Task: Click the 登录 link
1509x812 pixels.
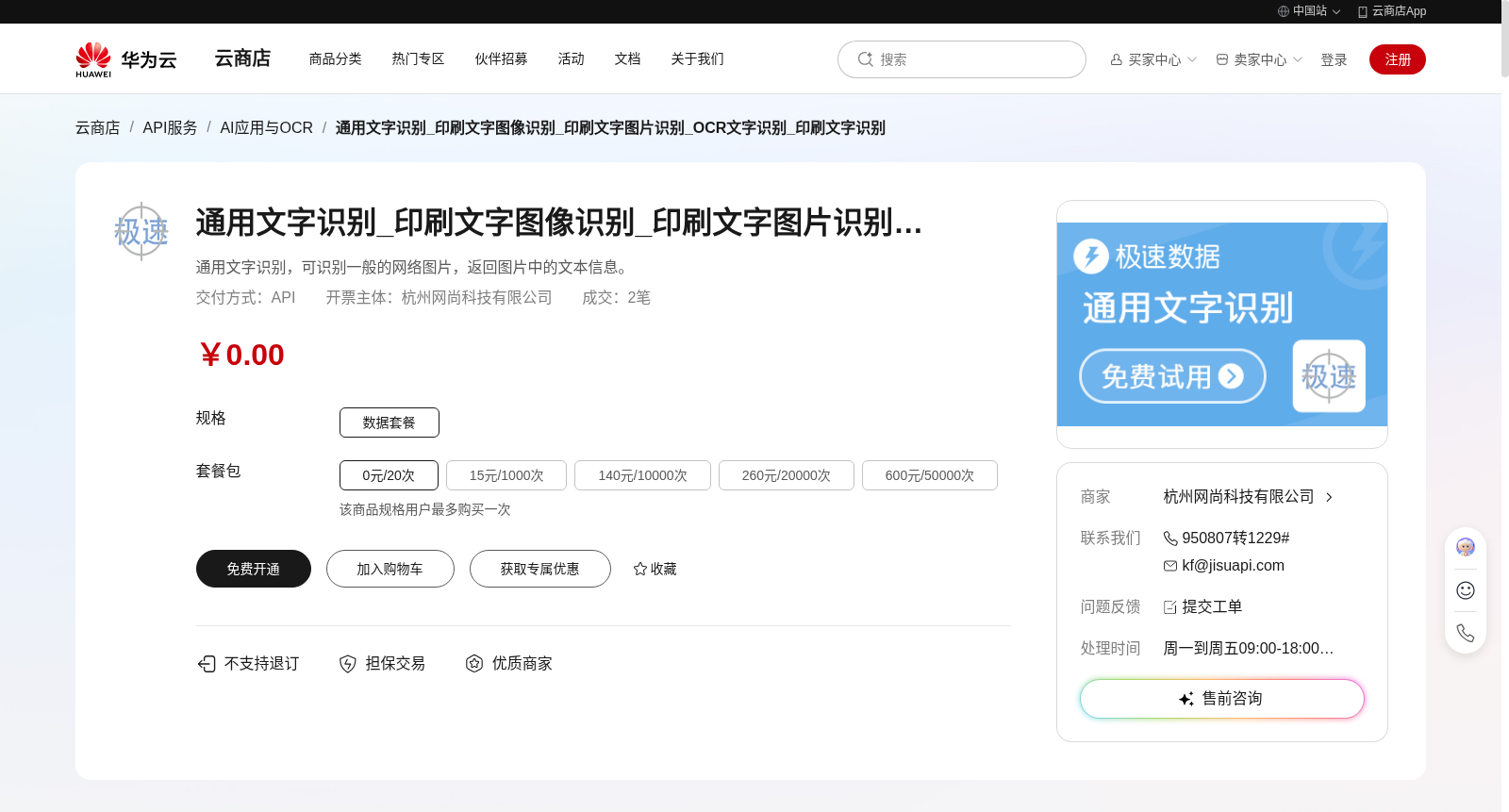Action: 1334,59
